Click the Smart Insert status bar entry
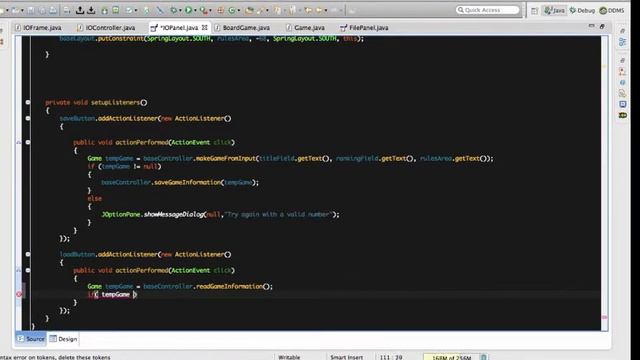The image size is (640, 360). 346,357
